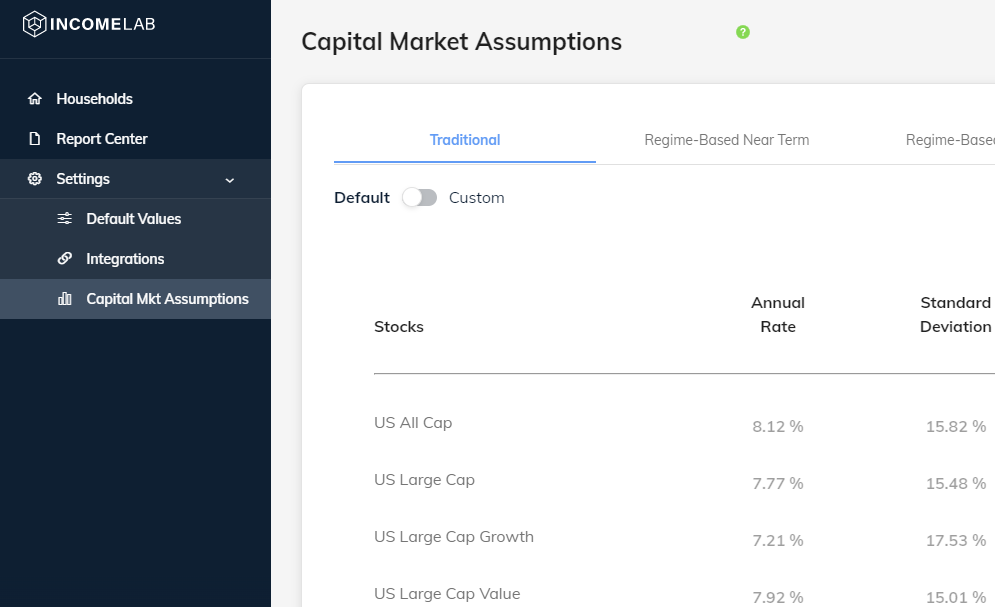Viewport: 995px width, 607px height.
Task: Click the Integrations link icon
Action: pyautogui.click(x=65, y=259)
